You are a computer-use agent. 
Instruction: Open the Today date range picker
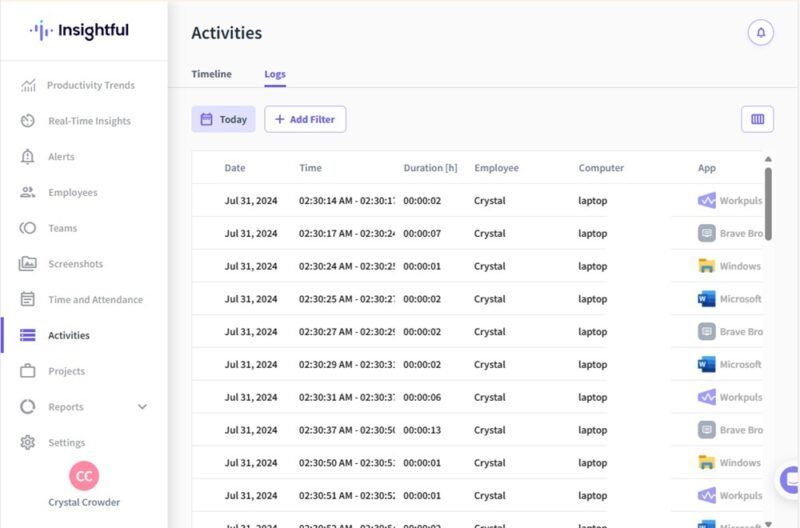(223, 119)
